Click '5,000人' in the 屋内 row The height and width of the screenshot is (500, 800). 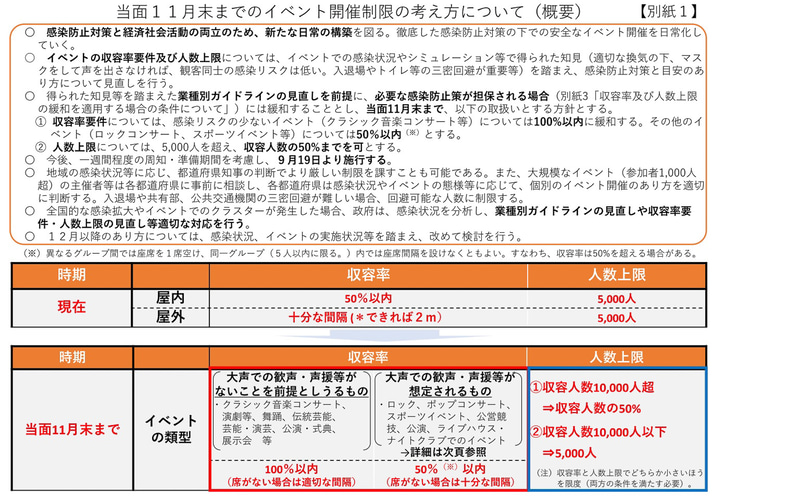point(616,298)
